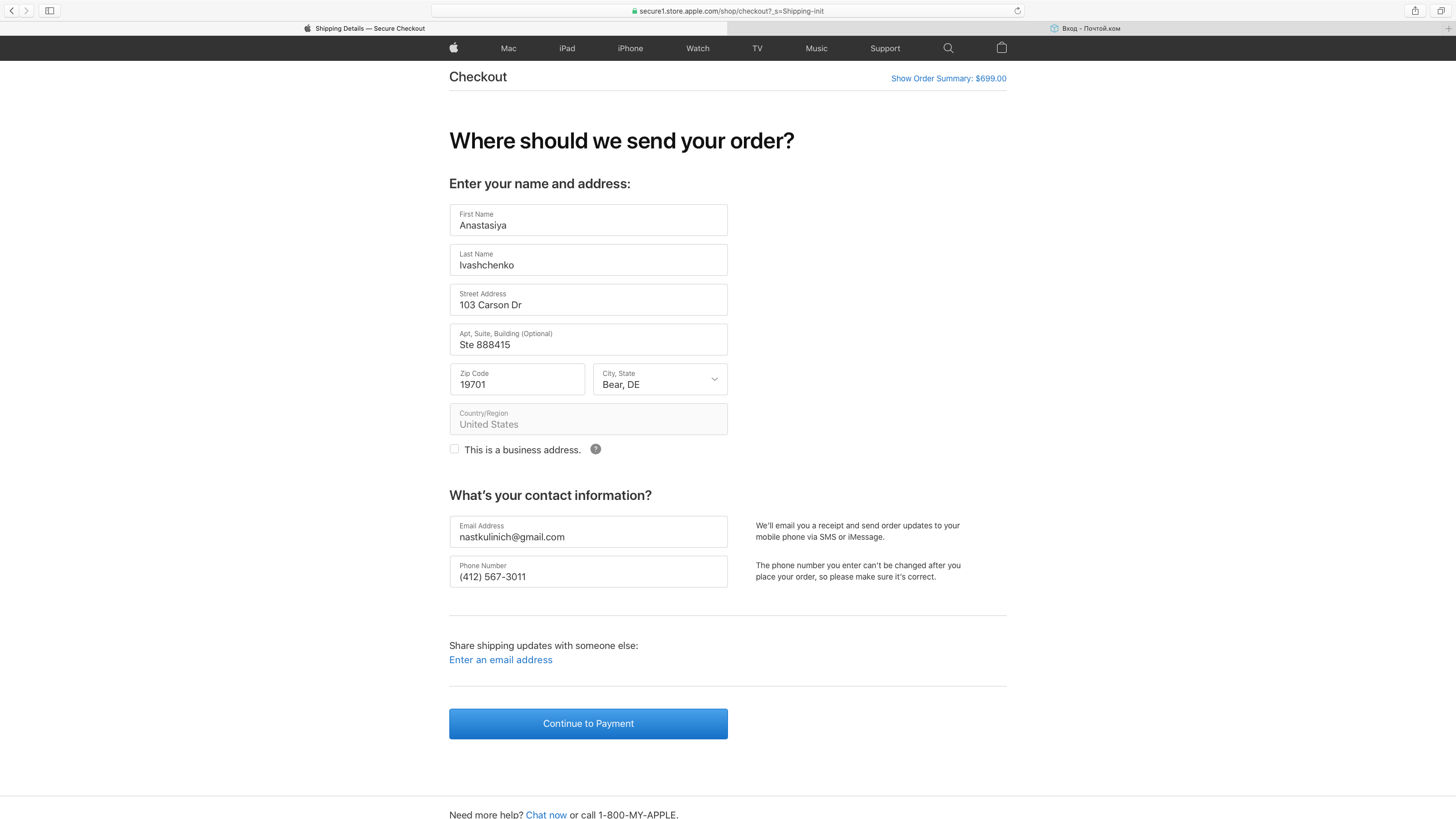Click the Phone Number field
1456x819 pixels.
pos(589,572)
